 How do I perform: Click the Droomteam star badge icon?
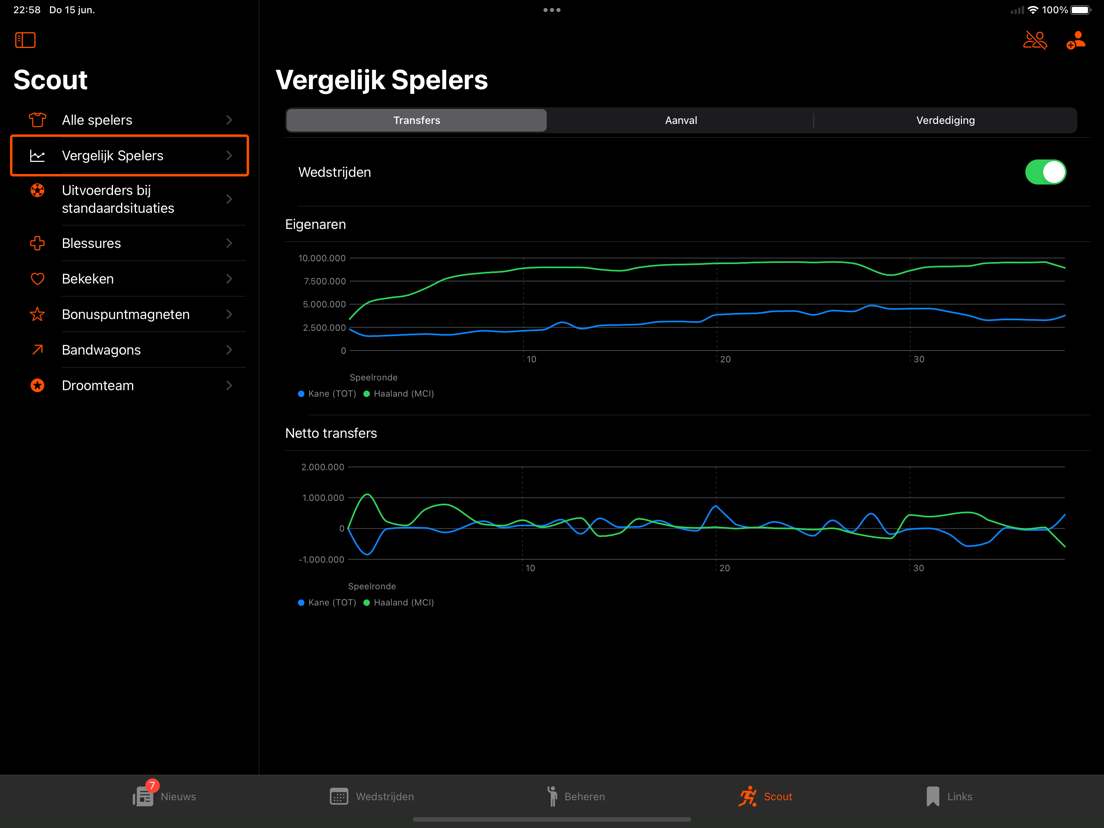(37, 385)
